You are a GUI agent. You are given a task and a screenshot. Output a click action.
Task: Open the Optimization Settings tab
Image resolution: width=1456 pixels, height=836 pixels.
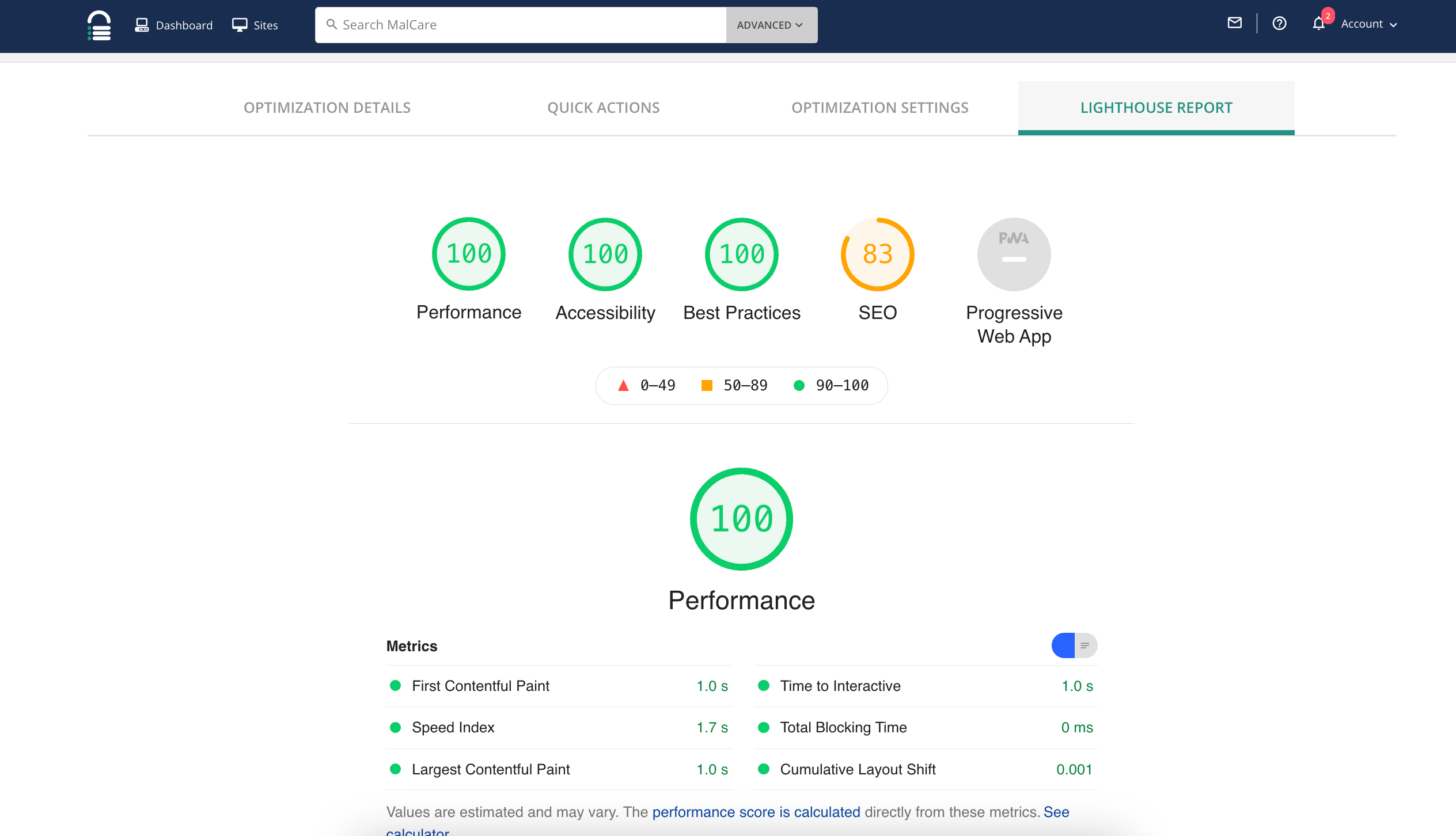pyautogui.click(x=879, y=108)
